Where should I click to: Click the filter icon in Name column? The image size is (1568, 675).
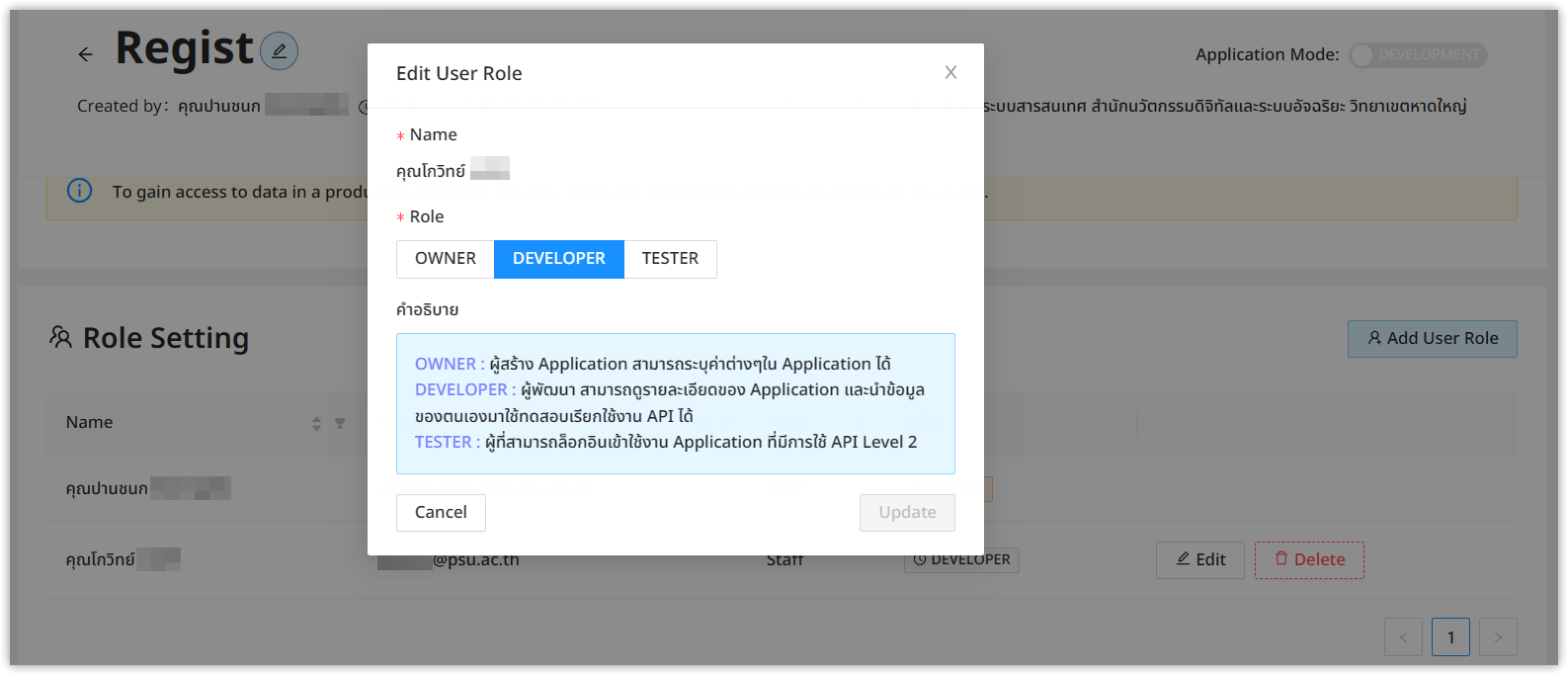pyautogui.click(x=340, y=423)
